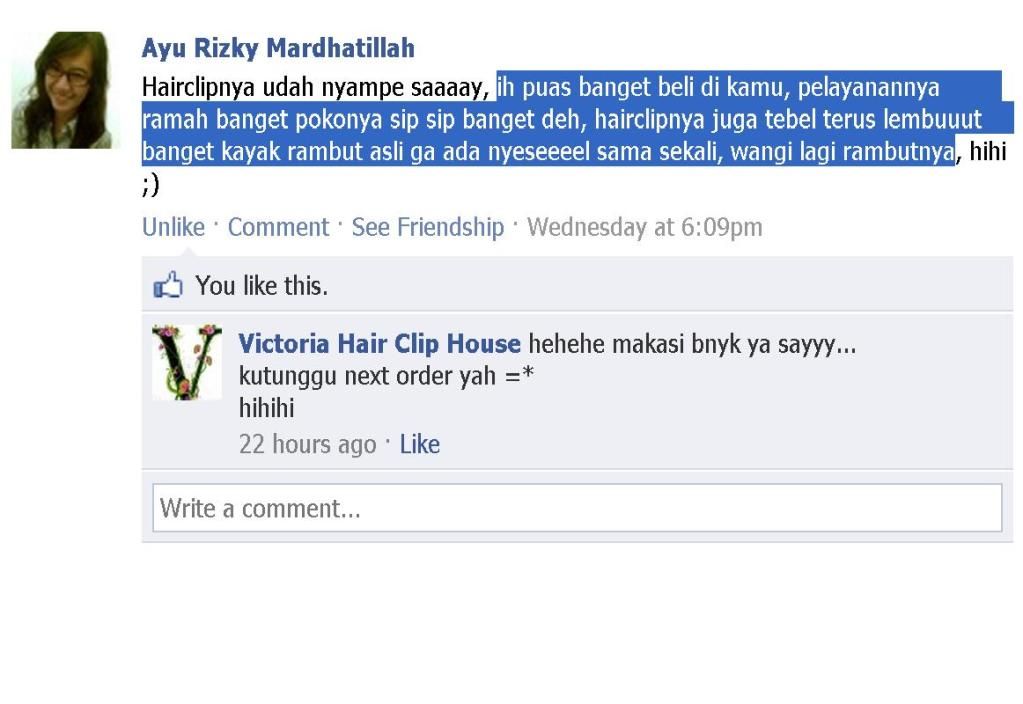Click the "hihihi" line in the comment
This screenshot has height=704, width=1023.
267,408
